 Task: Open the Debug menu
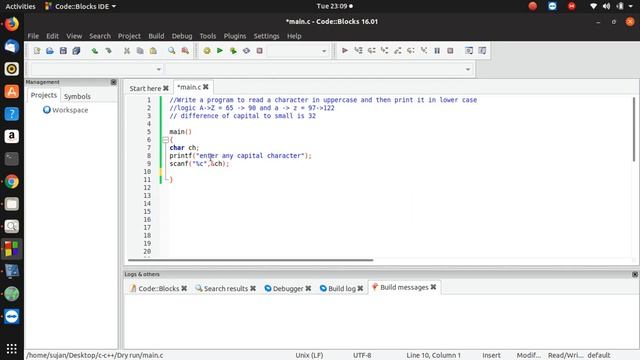pos(182,36)
